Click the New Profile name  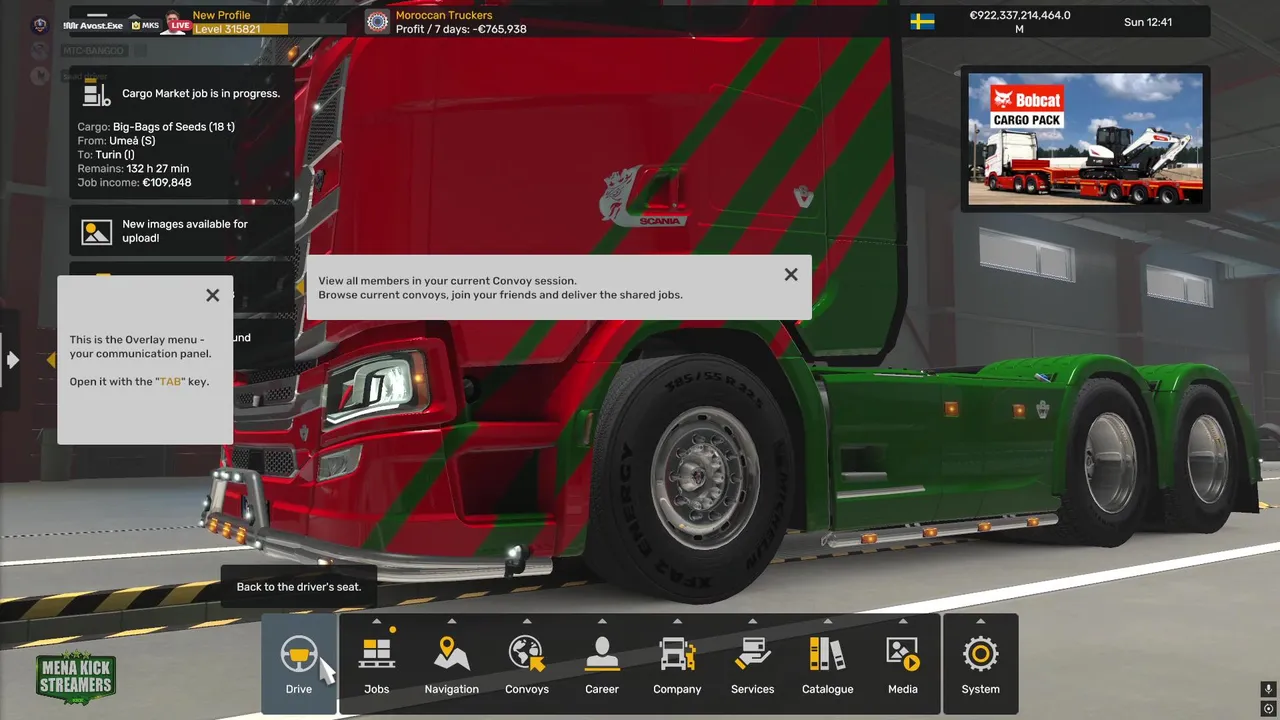221,15
